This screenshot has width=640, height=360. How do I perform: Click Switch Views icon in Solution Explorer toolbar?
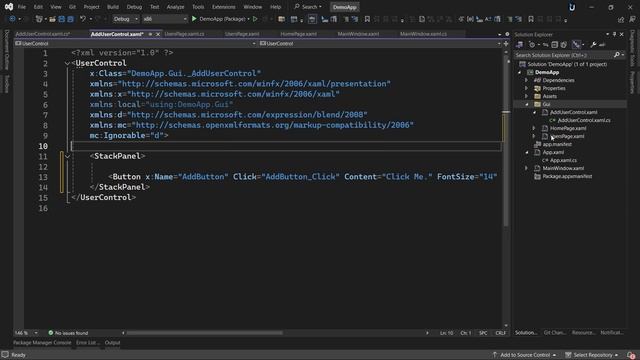point(520,44)
